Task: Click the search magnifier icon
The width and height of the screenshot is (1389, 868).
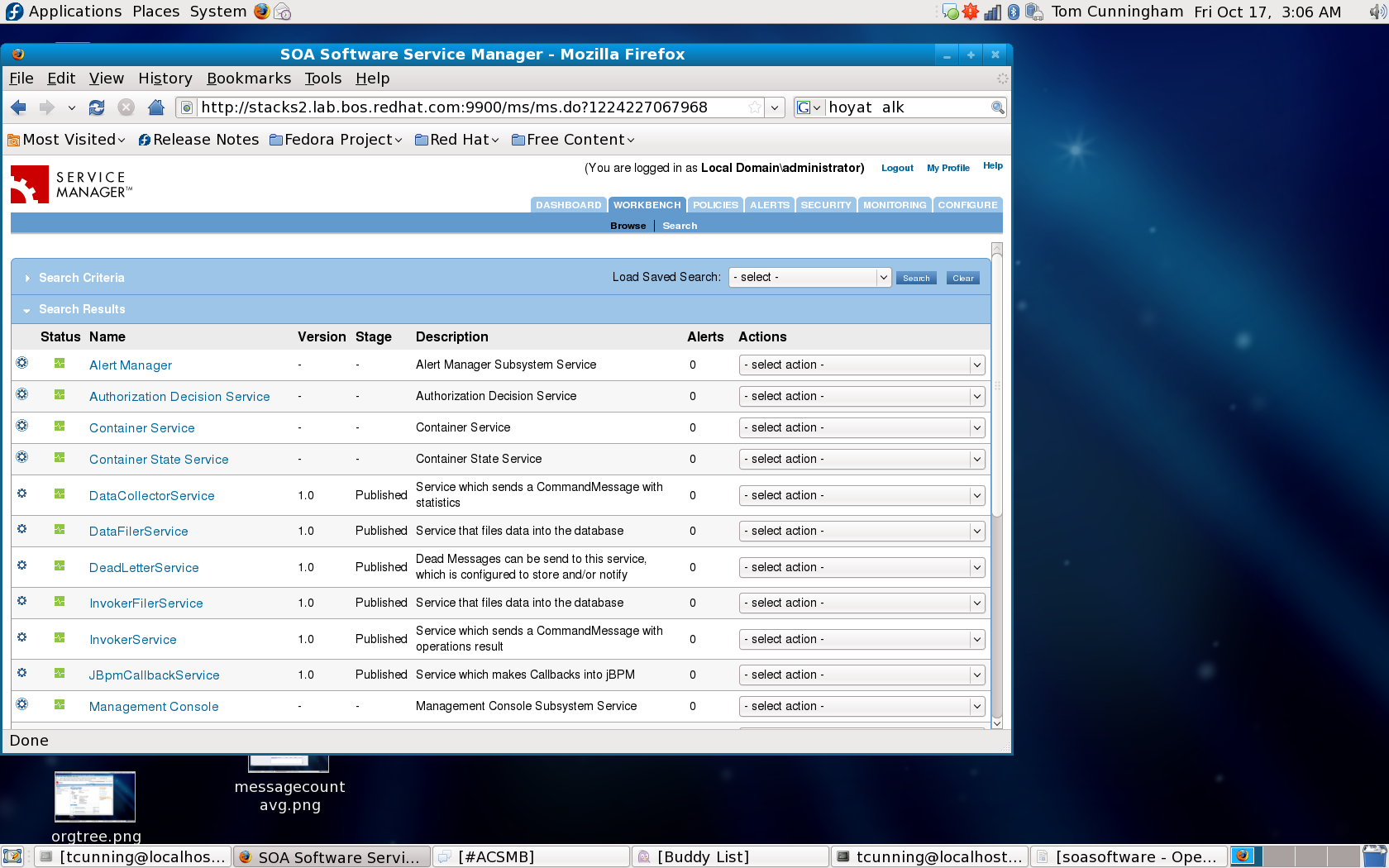Action: [997, 107]
